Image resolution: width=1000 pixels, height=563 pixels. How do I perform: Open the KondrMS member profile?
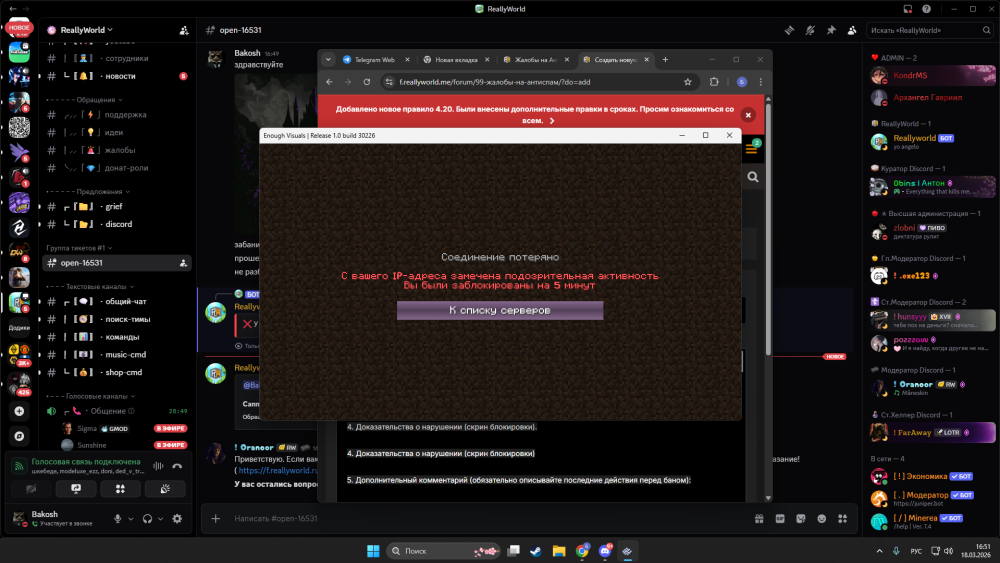point(932,75)
